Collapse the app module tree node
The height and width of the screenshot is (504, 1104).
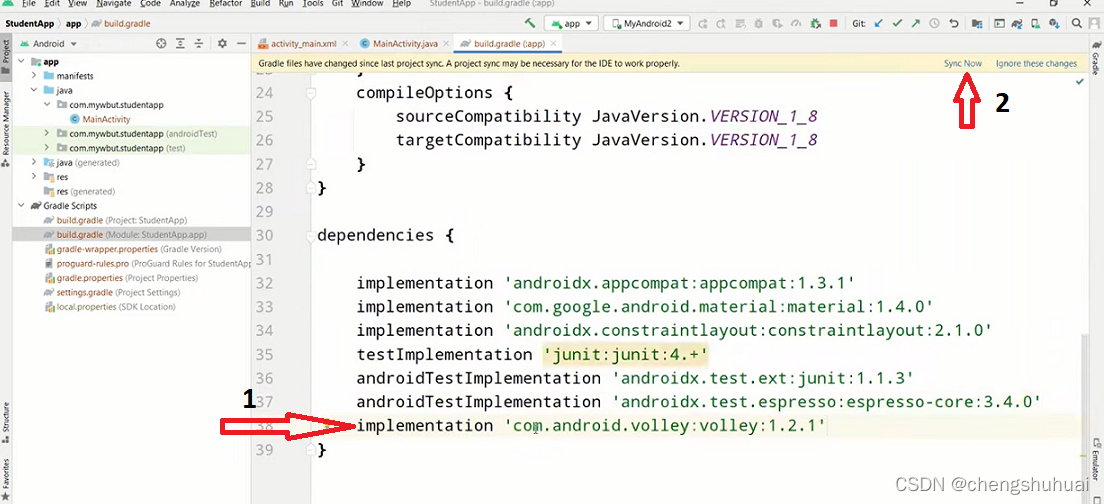point(21,61)
